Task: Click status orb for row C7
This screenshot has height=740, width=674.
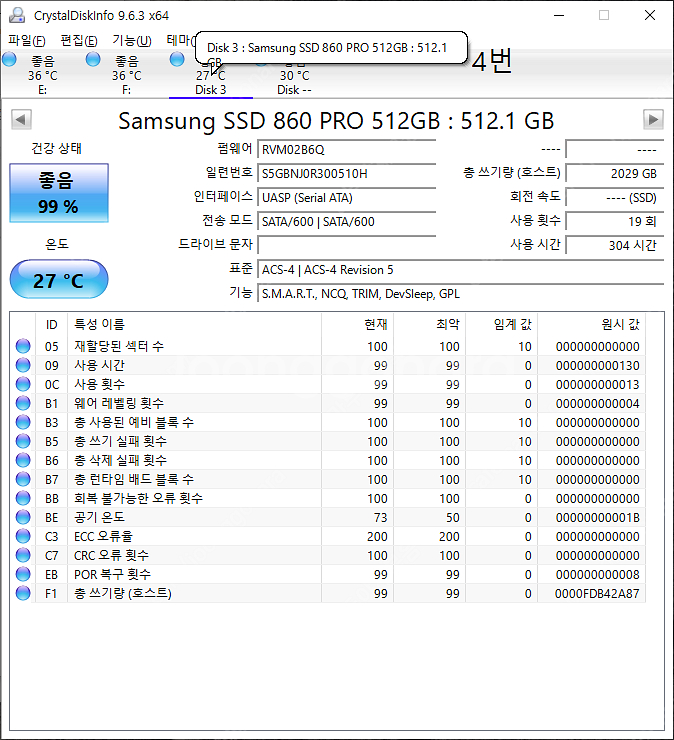Action: pyautogui.click(x=23, y=555)
